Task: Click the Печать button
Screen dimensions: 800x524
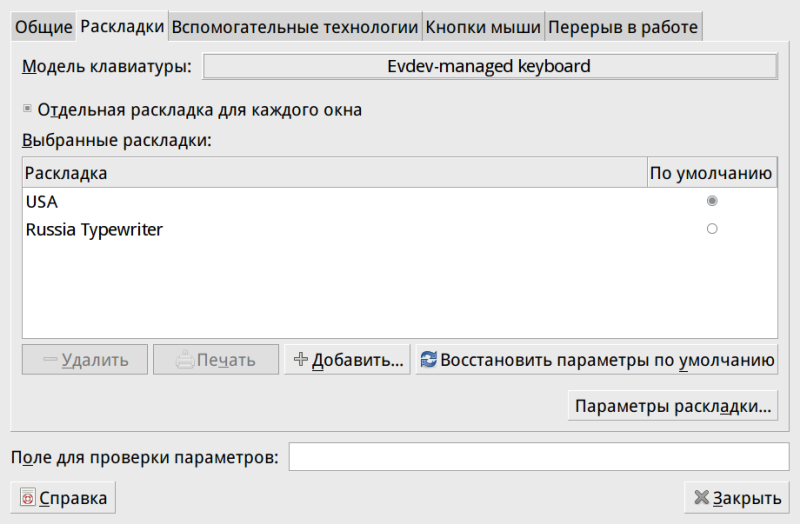Action: (x=216, y=360)
